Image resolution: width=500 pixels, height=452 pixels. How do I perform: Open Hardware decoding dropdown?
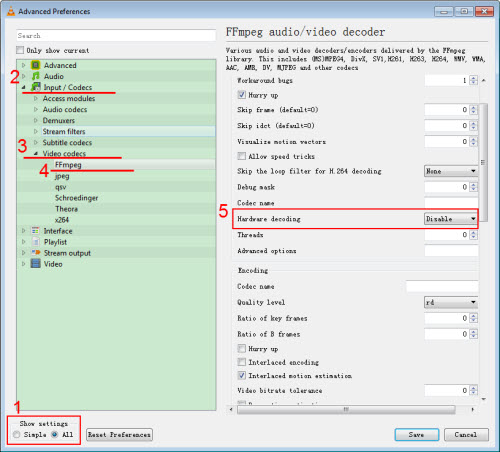coord(451,219)
